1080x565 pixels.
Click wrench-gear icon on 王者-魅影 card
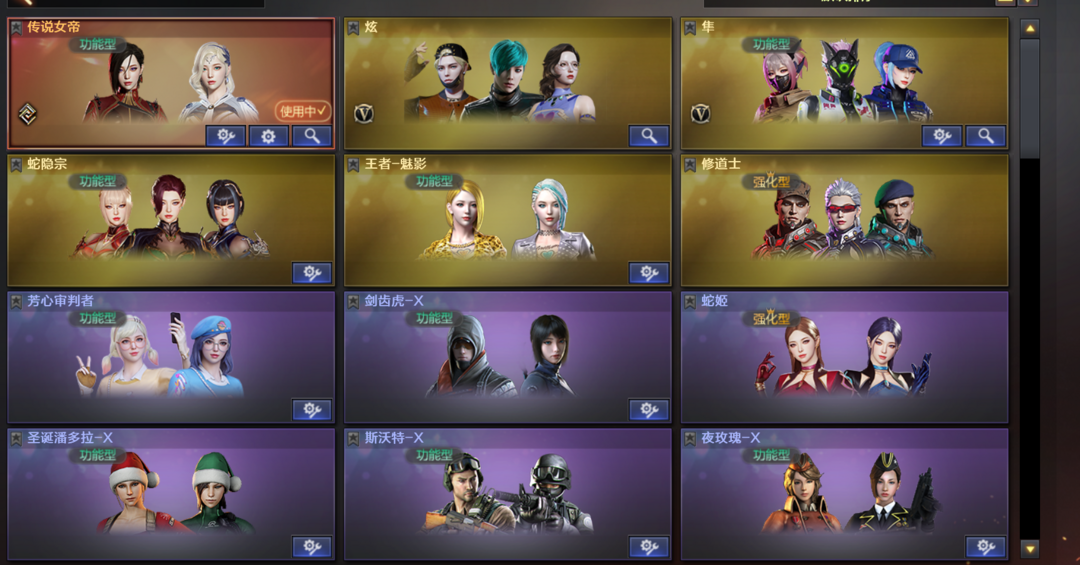pos(649,273)
